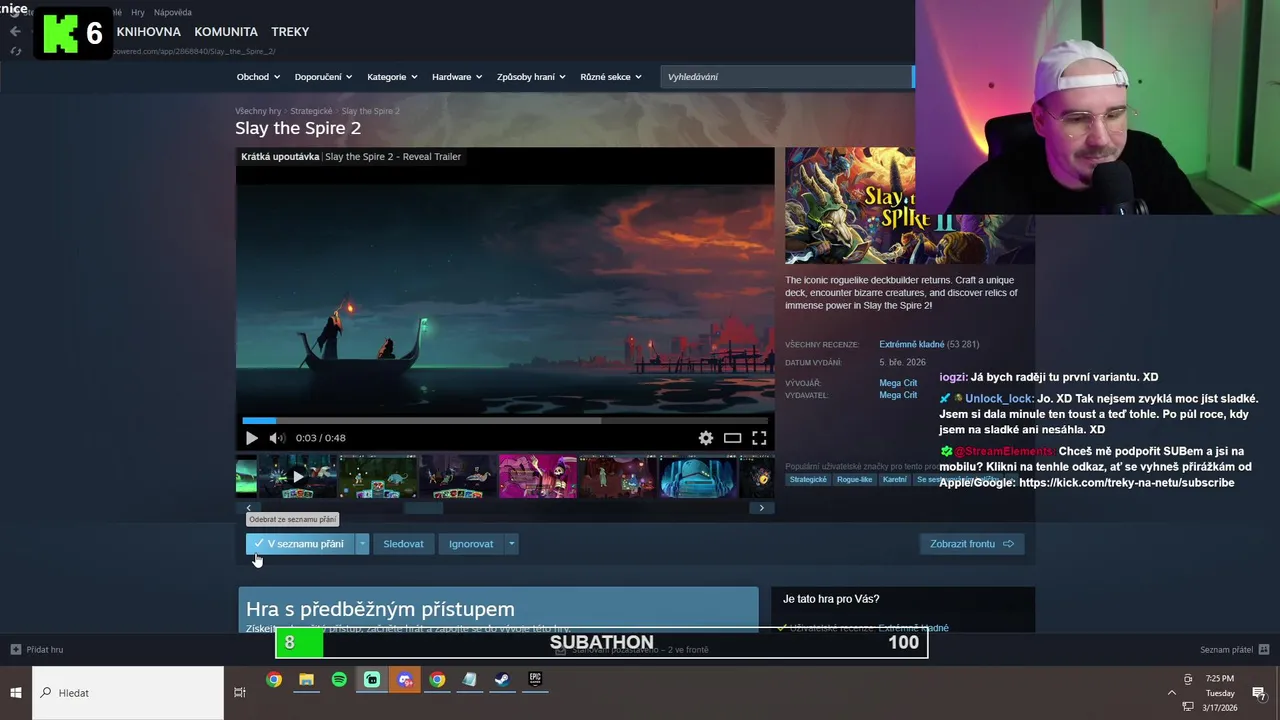Open the notepad-style app on taskbar
Viewport: 1280px width, 720px height.
tap(470, 680)
